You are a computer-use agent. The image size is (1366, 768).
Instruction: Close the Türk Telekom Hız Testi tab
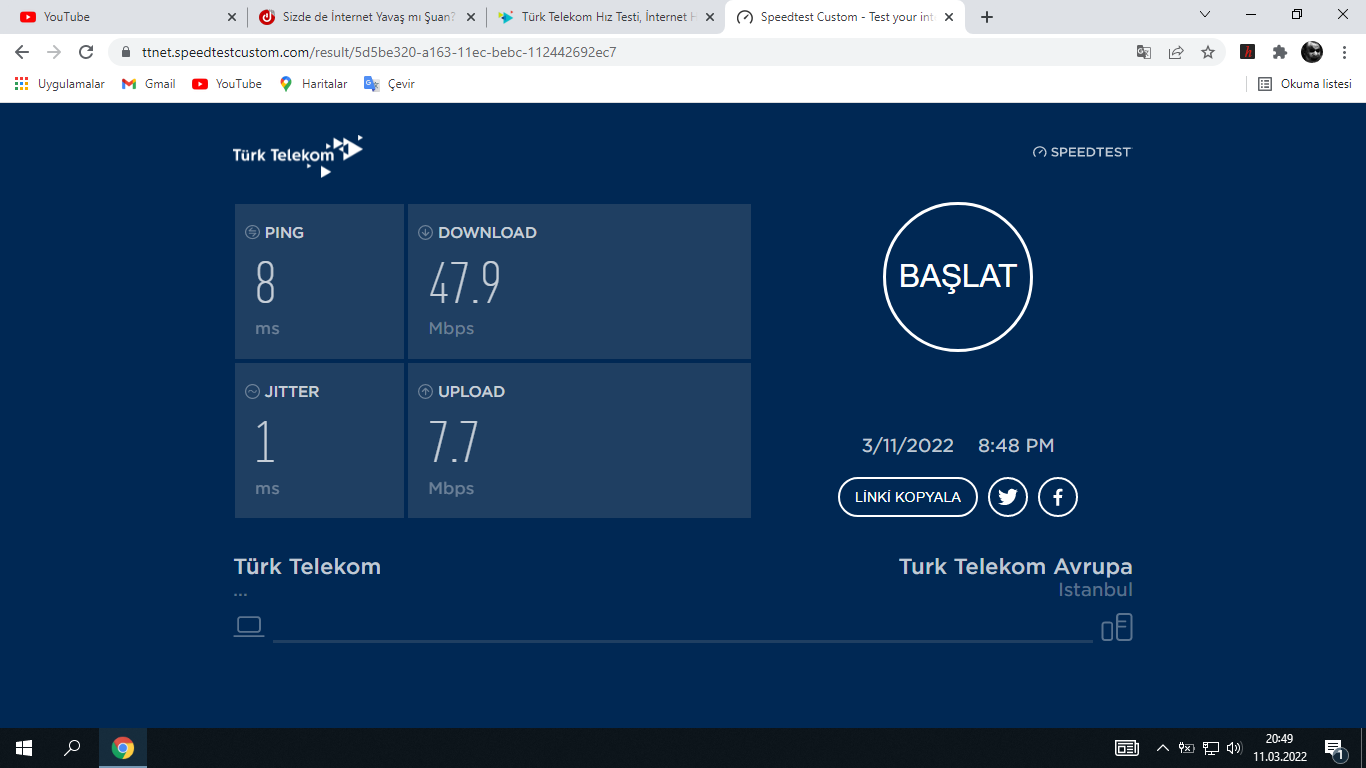tap(710, 17)
